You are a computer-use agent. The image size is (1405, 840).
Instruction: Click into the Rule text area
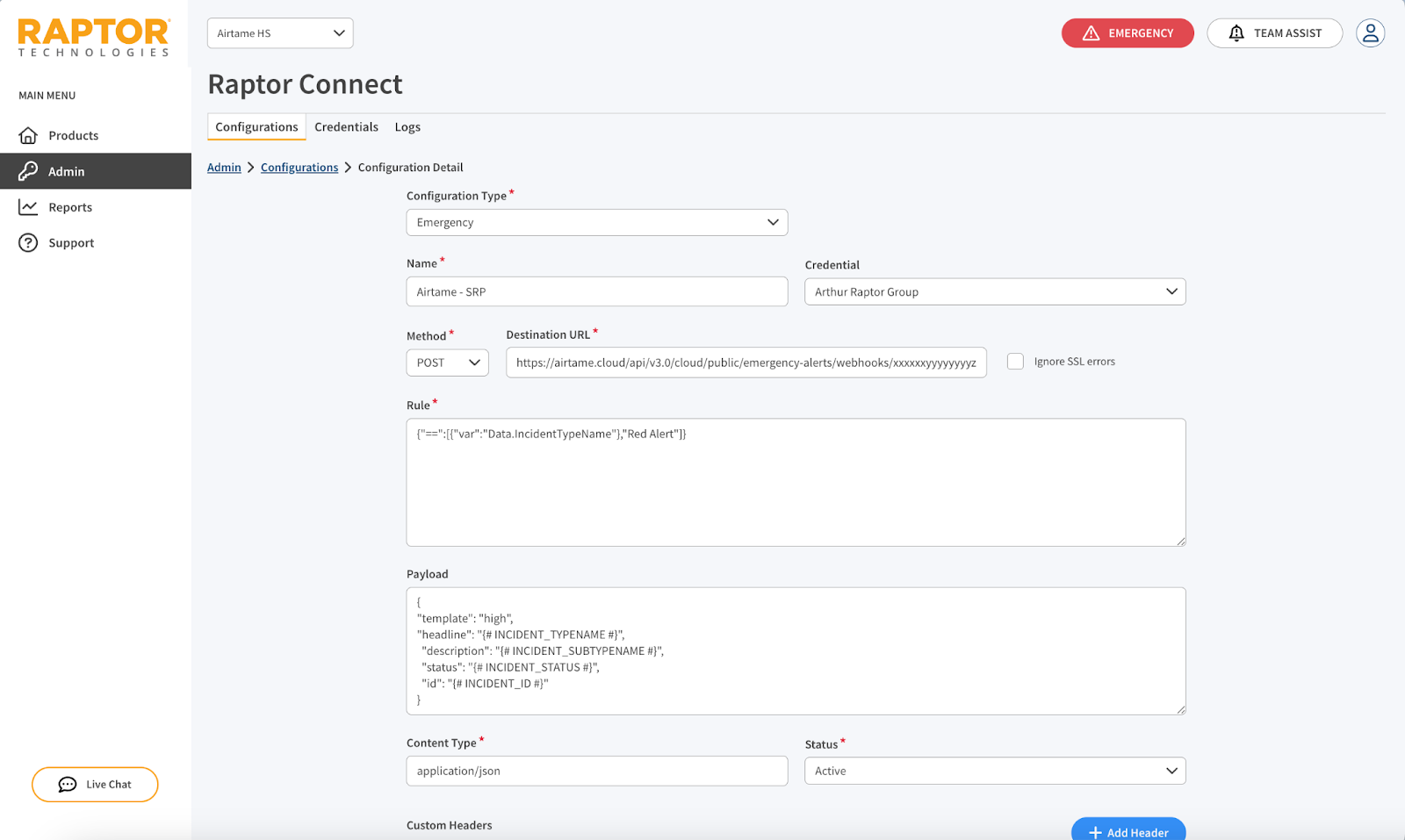tap(796, 482)
